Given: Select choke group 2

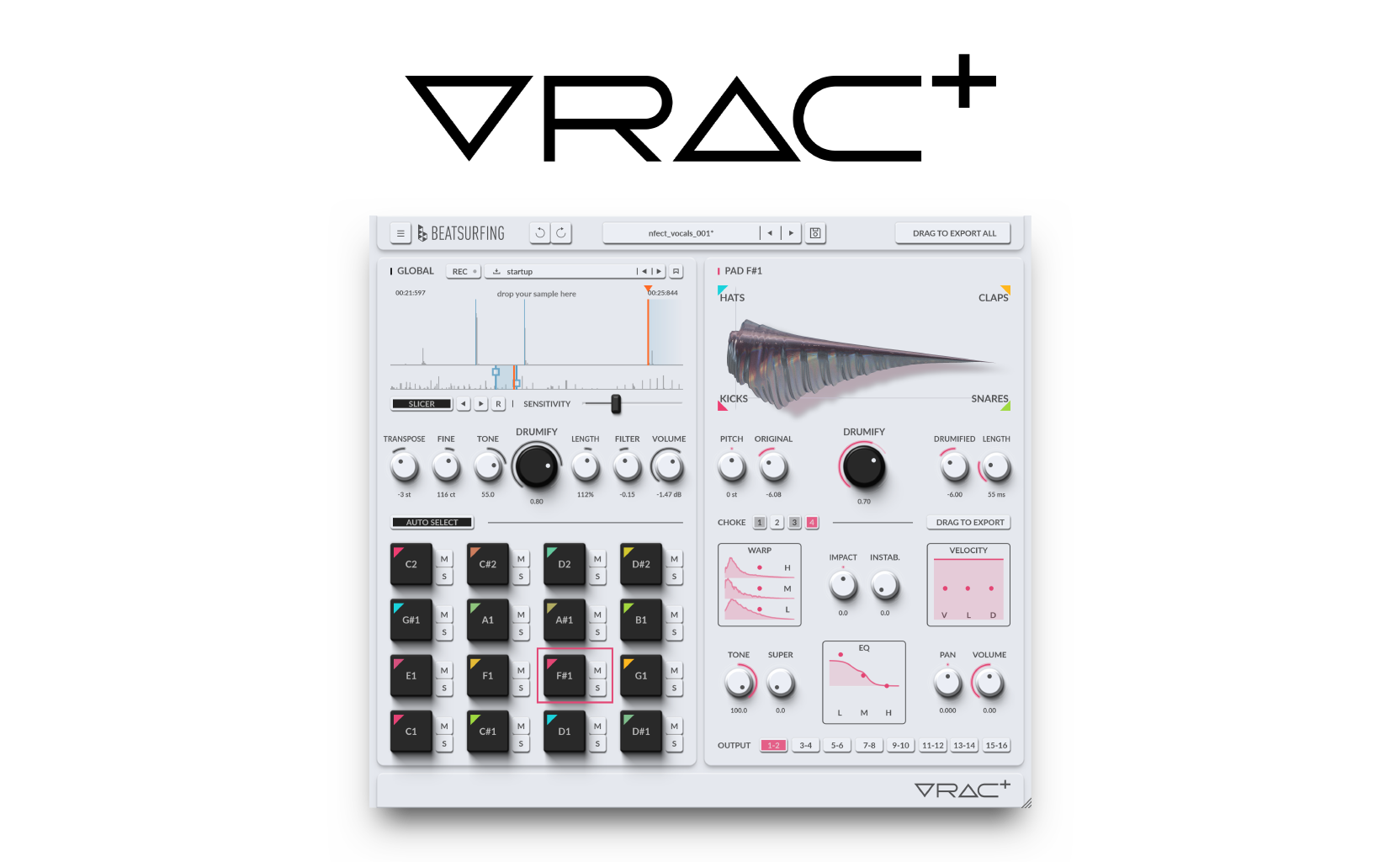Looking at the screenshot, I should (x=777, y=523).
